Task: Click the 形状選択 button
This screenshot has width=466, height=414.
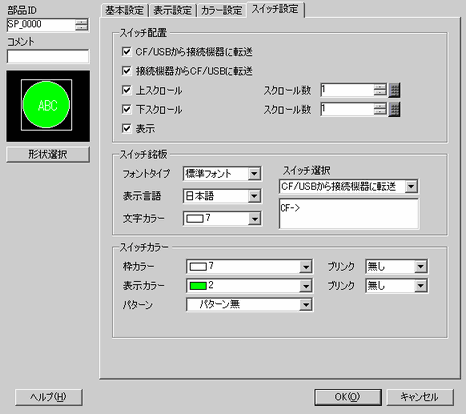Action: [48, 154]
